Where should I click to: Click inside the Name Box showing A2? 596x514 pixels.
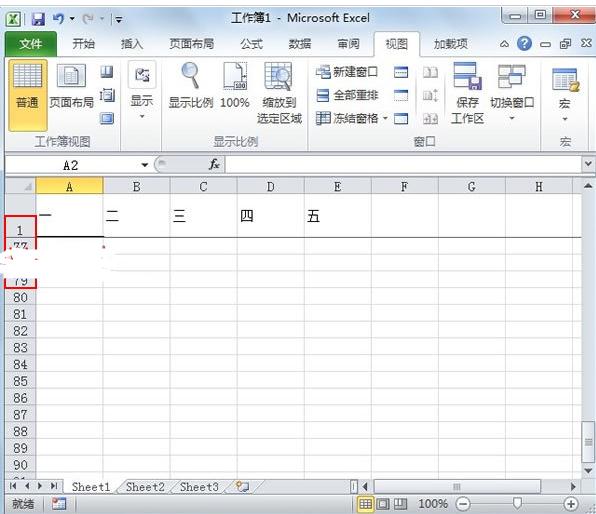[x=71, y=165]
